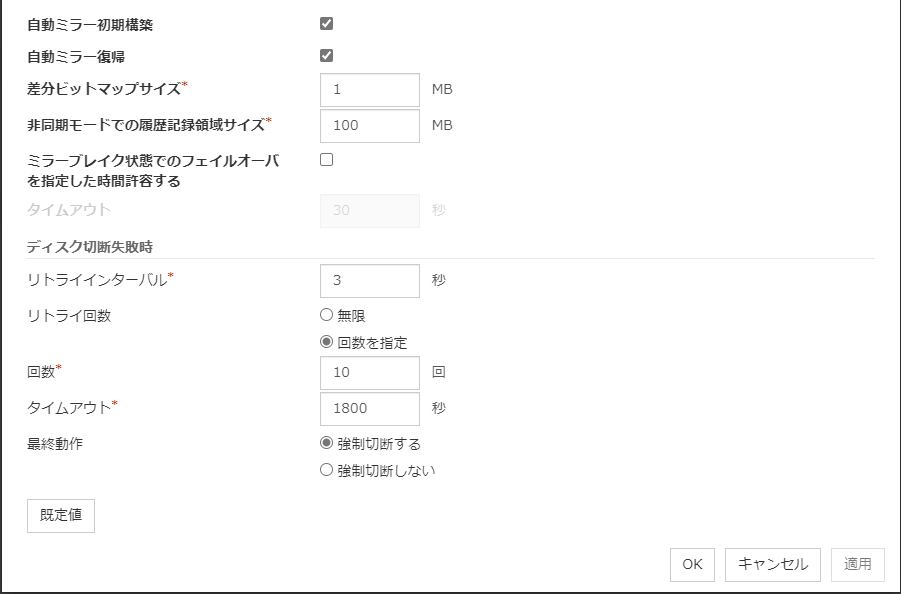Viewport: 901px width, 594px height.
Task: Uncheck the 自動ミラー初期構築 checkbox
Action: point(326,23)
